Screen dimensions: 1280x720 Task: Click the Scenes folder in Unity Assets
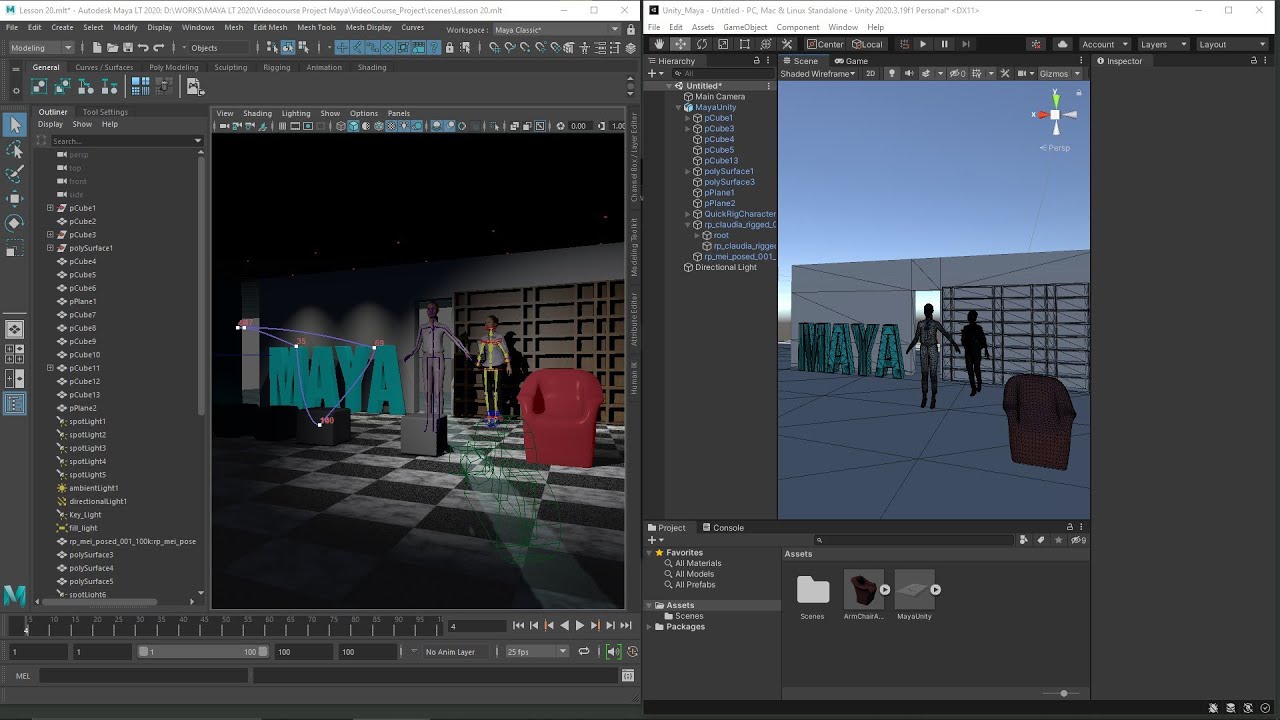(x=813, y=596)
